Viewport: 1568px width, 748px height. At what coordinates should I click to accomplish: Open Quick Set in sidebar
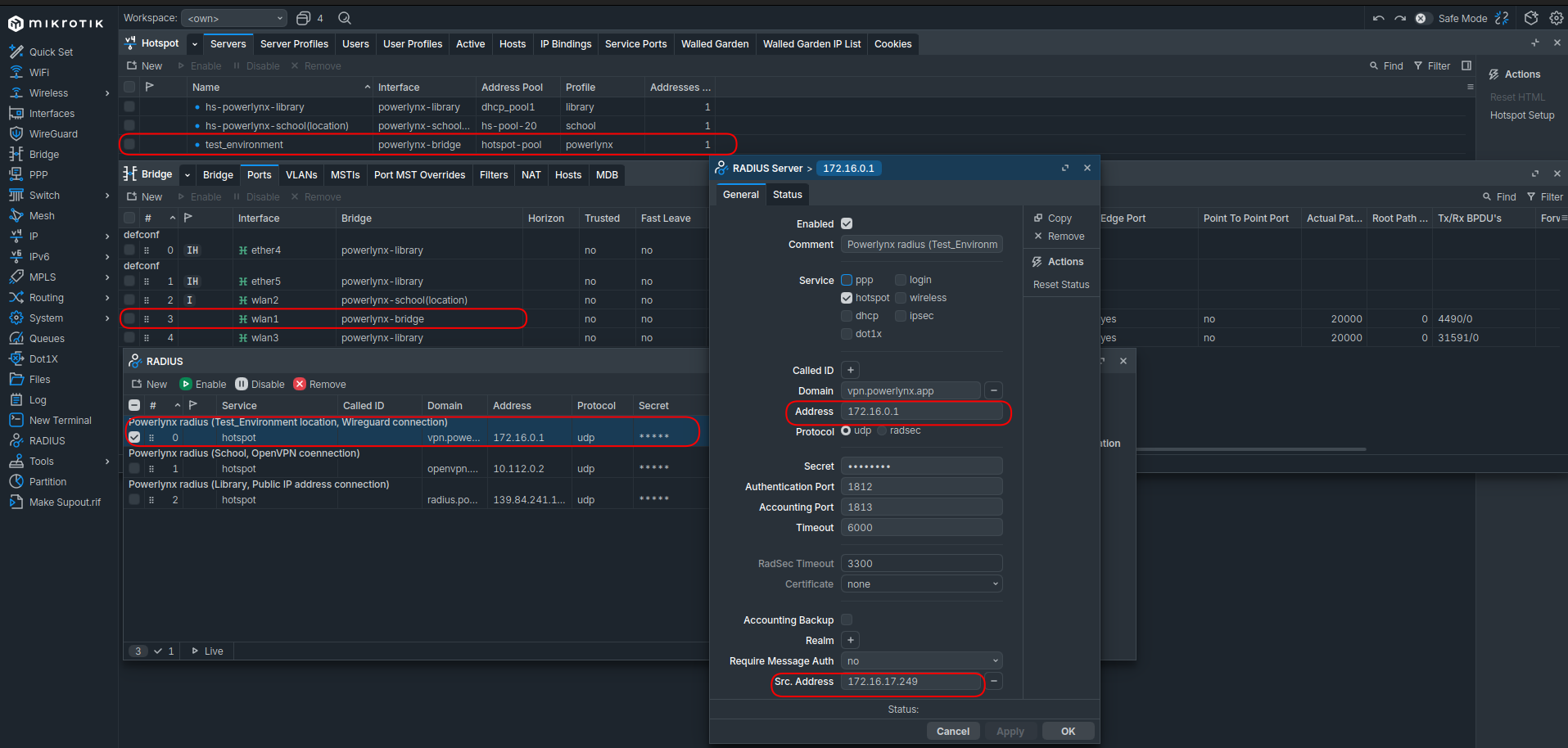pyautogui.click(x=51, y=52)
